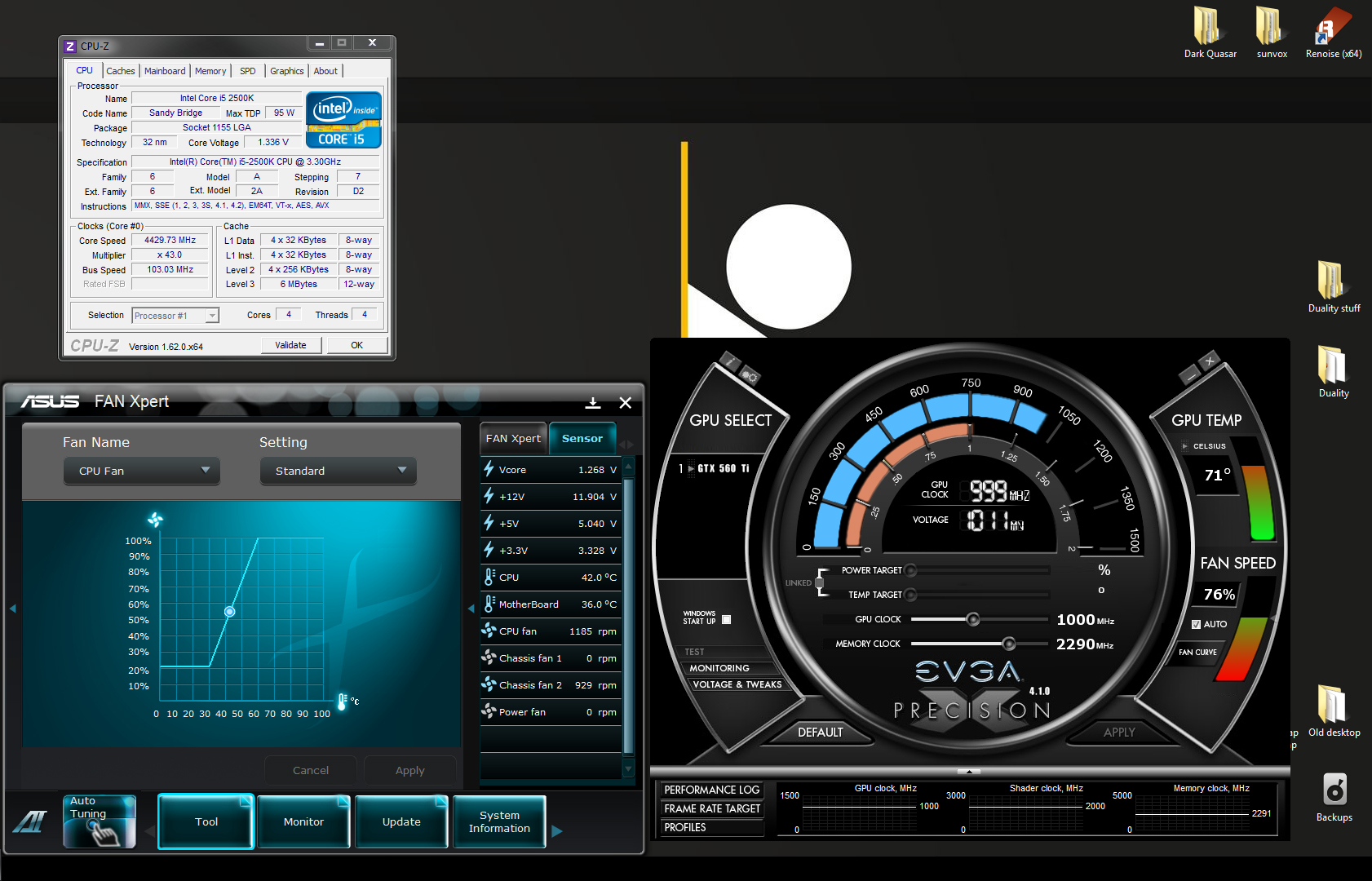The image size is (1372, 881).
Task: Click the POWER TARGET slider handle
Action: [x=910, y=570]
